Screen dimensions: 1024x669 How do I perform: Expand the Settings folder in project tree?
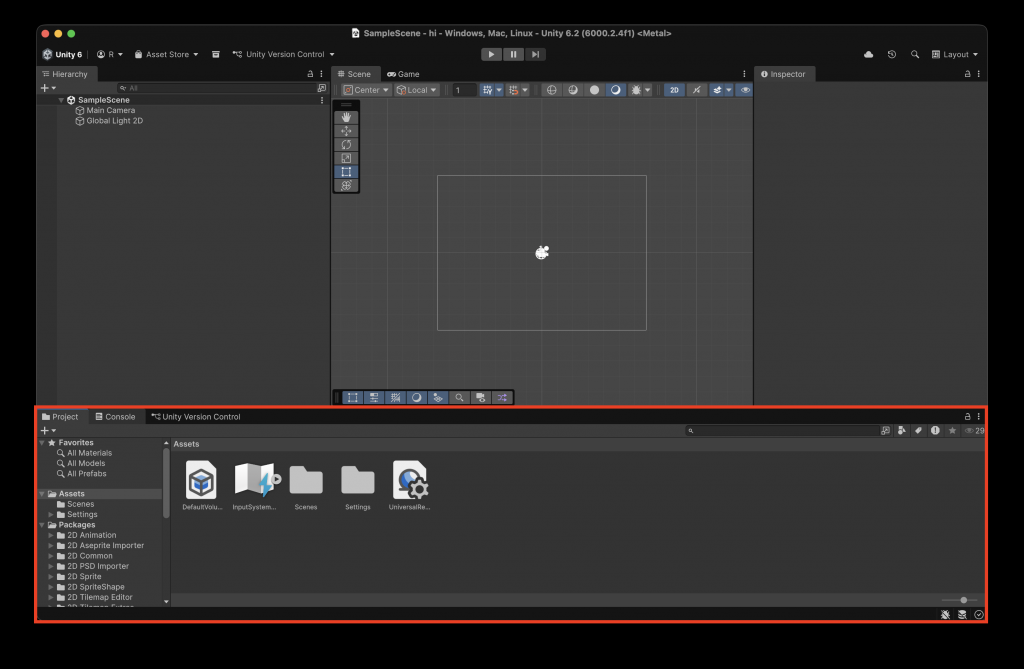51,515
